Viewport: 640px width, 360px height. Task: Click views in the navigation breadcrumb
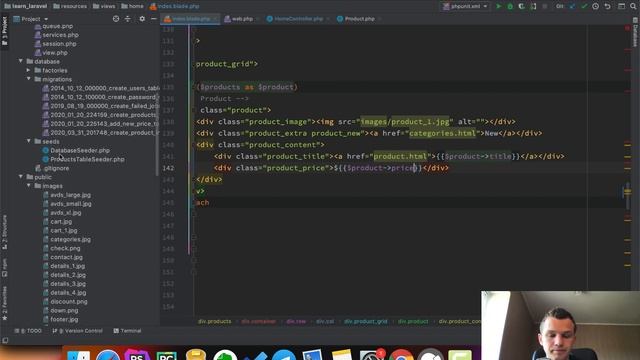104,6
